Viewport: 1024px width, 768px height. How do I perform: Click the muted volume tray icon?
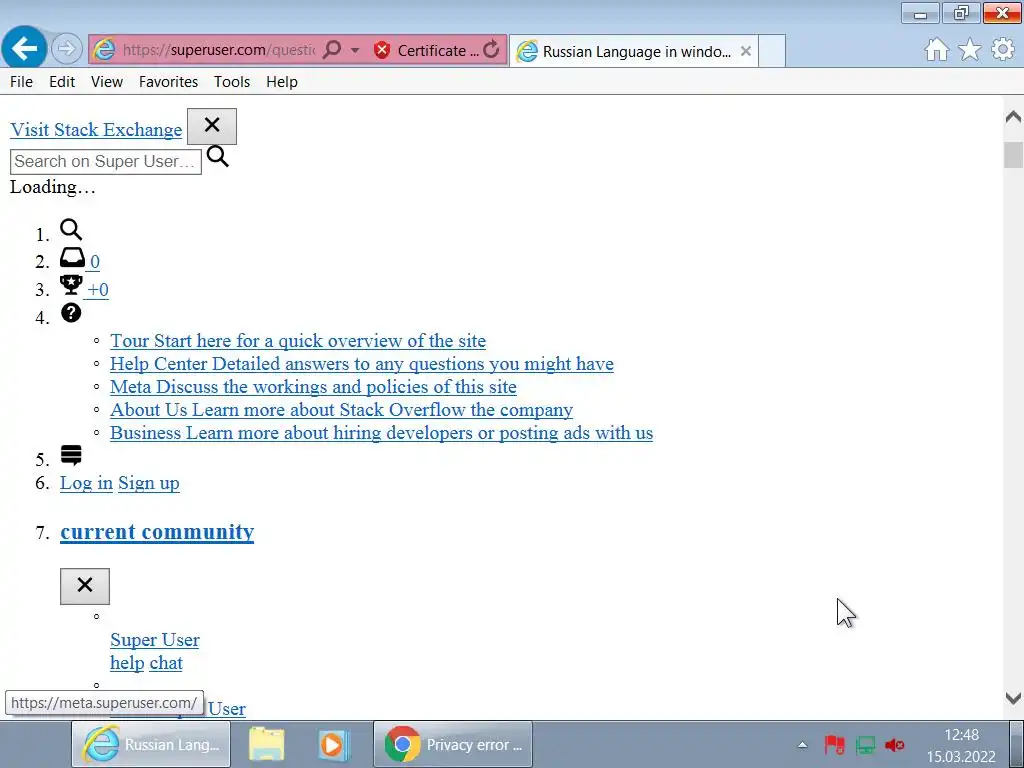coord(895,744)
